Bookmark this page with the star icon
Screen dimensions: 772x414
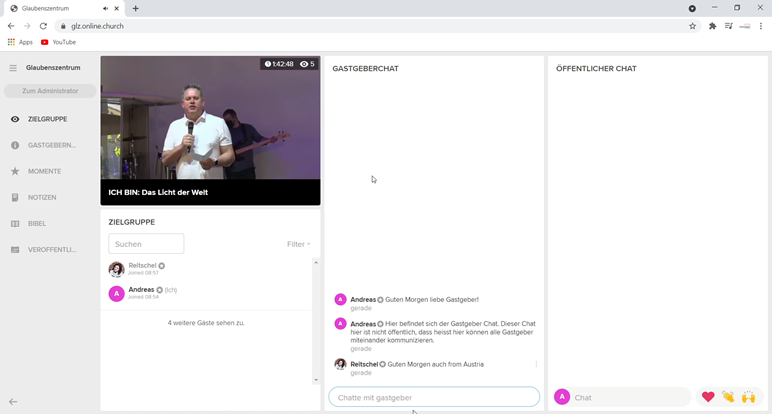(692, 26)
